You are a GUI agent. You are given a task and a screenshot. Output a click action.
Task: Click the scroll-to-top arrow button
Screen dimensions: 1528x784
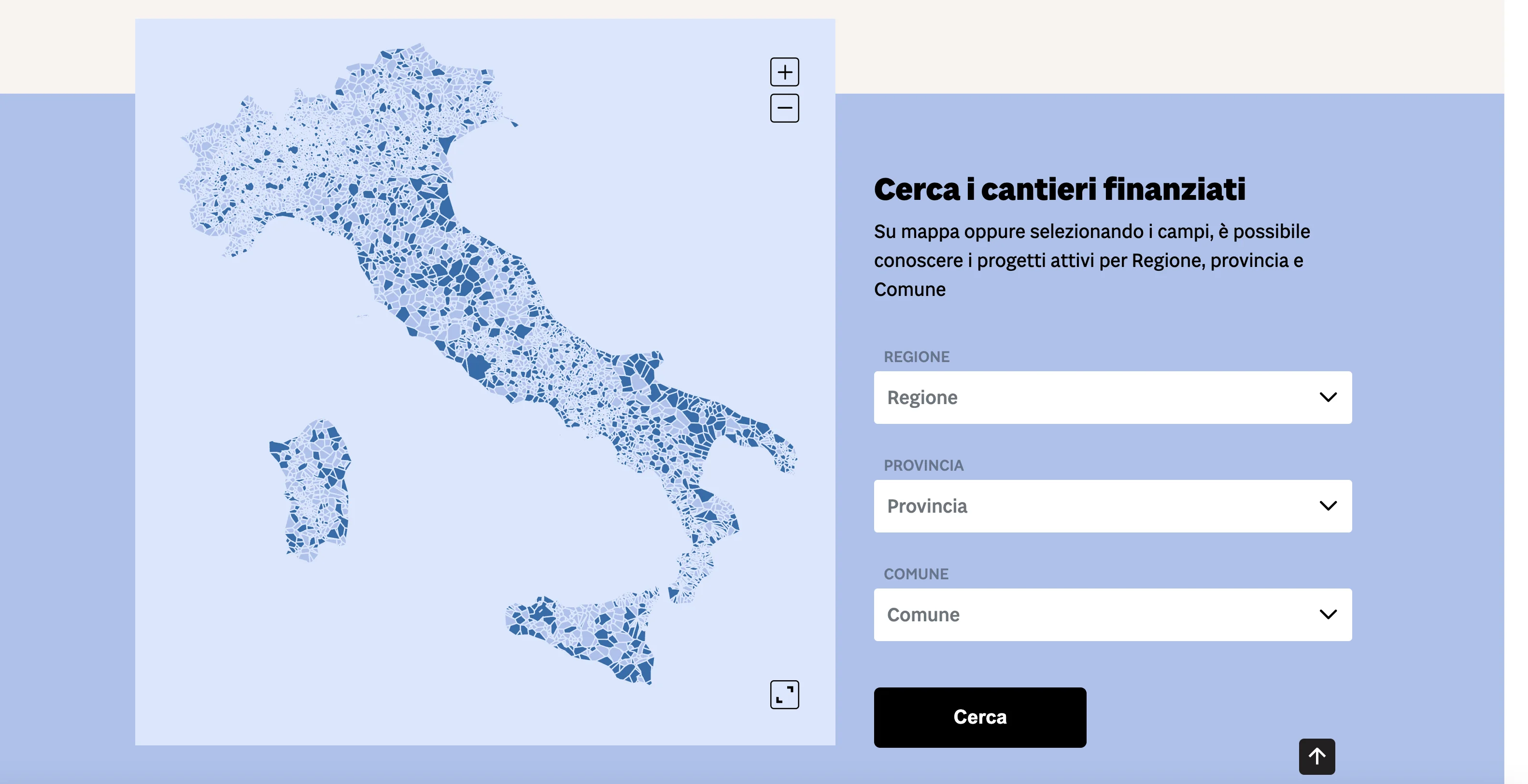[x=1316, y=756]
